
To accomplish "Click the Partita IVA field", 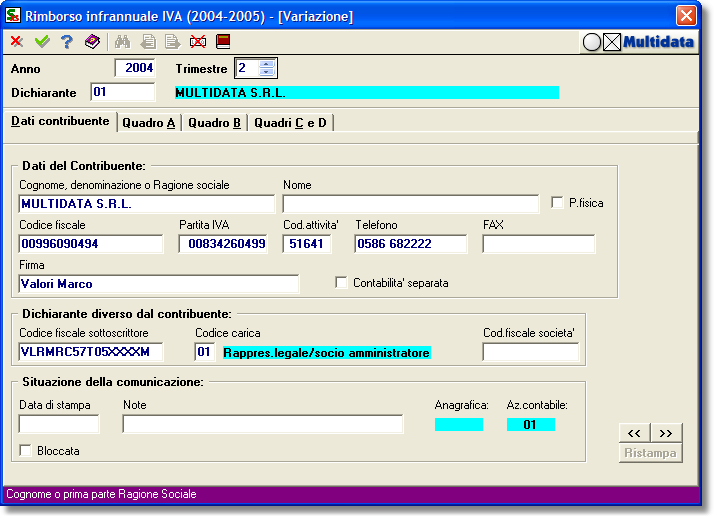I will click(223, 244).
